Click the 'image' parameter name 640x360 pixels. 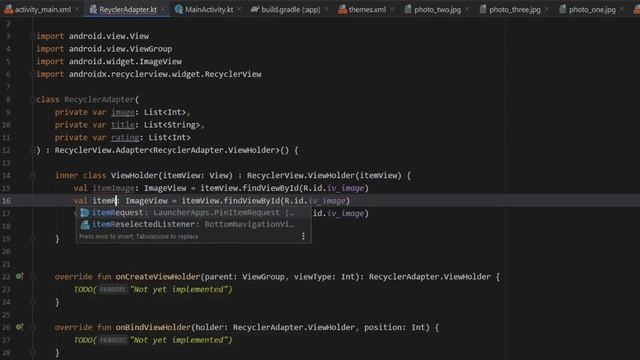click(x=122, y=112)
